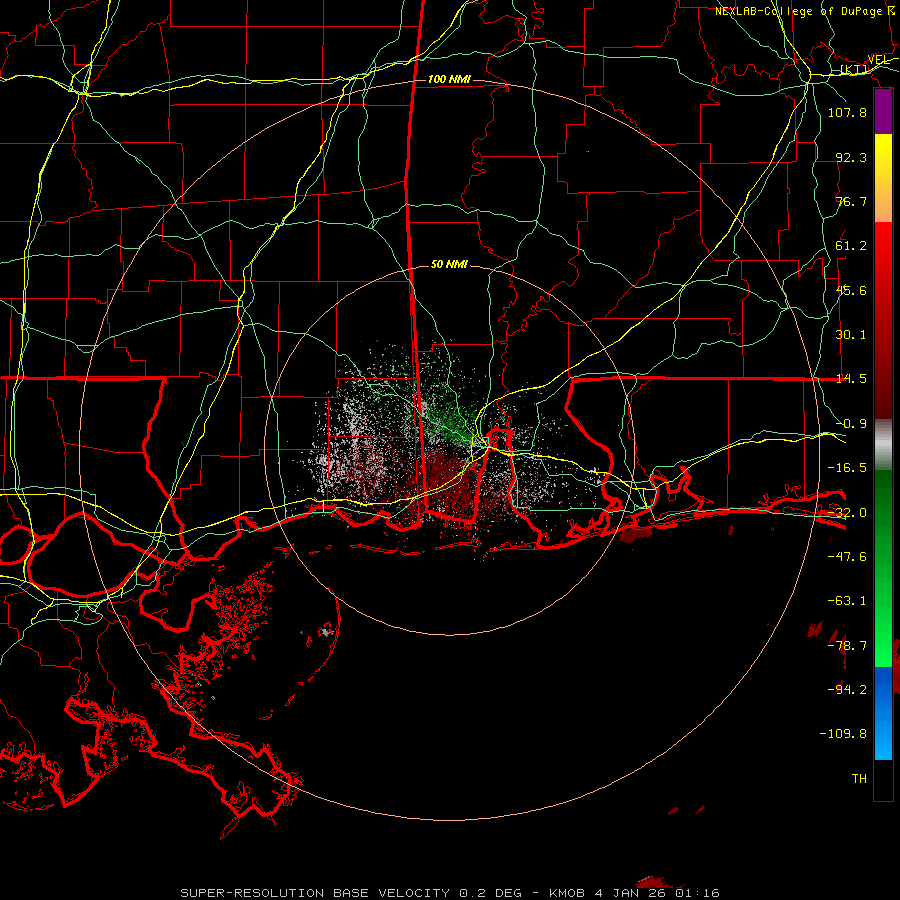Select the -63.1 legend value
This screenshot has width=900, height=900.
[x=847, y=601]
